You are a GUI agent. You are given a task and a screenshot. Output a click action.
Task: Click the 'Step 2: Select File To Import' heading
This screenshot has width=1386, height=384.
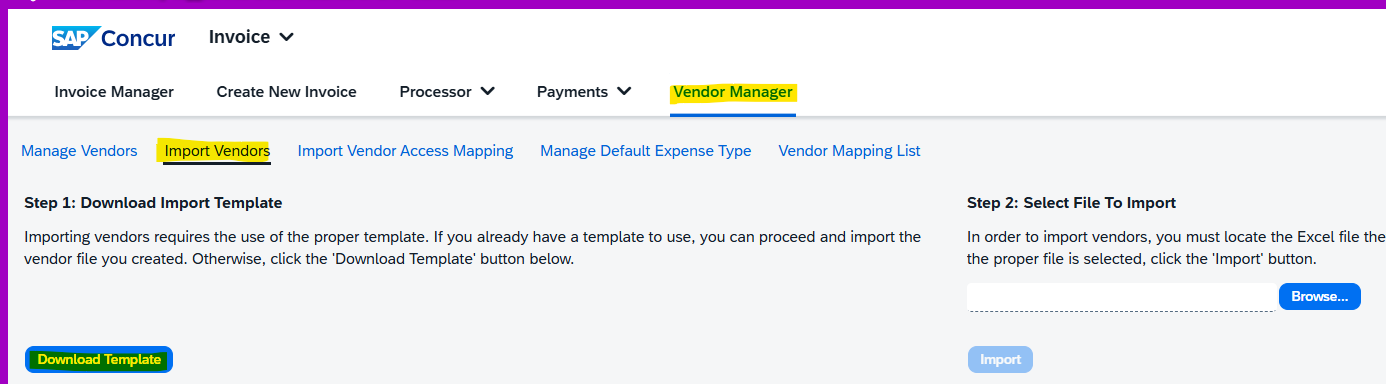click(x=1071, y=203)
